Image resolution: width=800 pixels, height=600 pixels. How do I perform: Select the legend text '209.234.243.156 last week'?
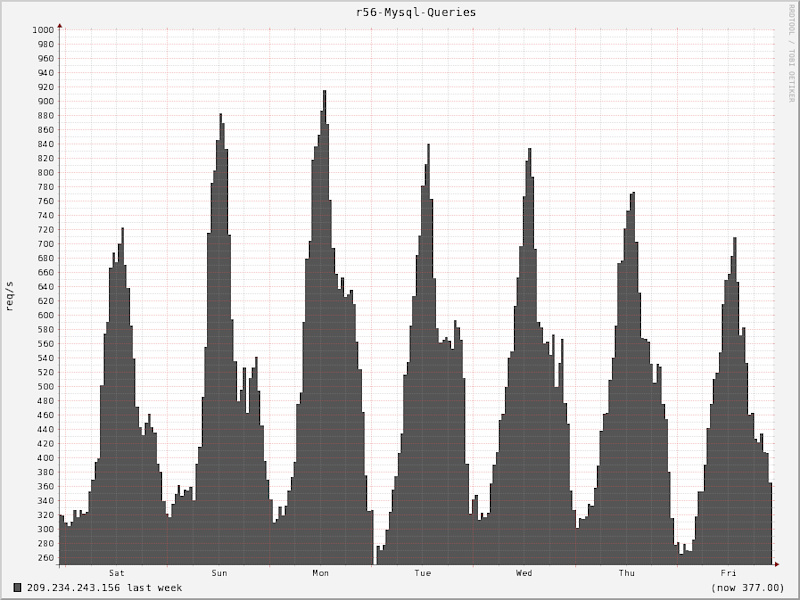pyautogui.click(x=104, y=588)
